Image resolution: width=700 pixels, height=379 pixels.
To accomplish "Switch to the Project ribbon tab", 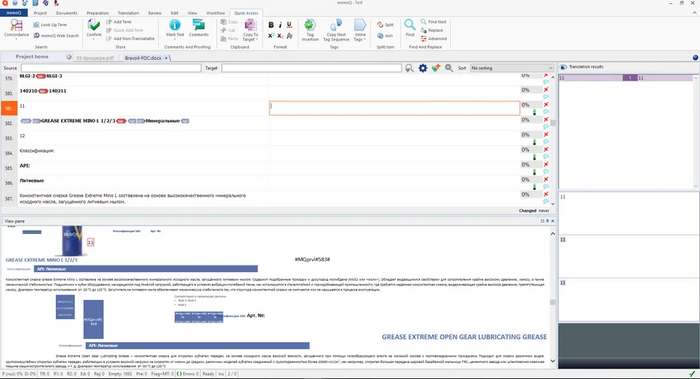I will coord(40,13).
